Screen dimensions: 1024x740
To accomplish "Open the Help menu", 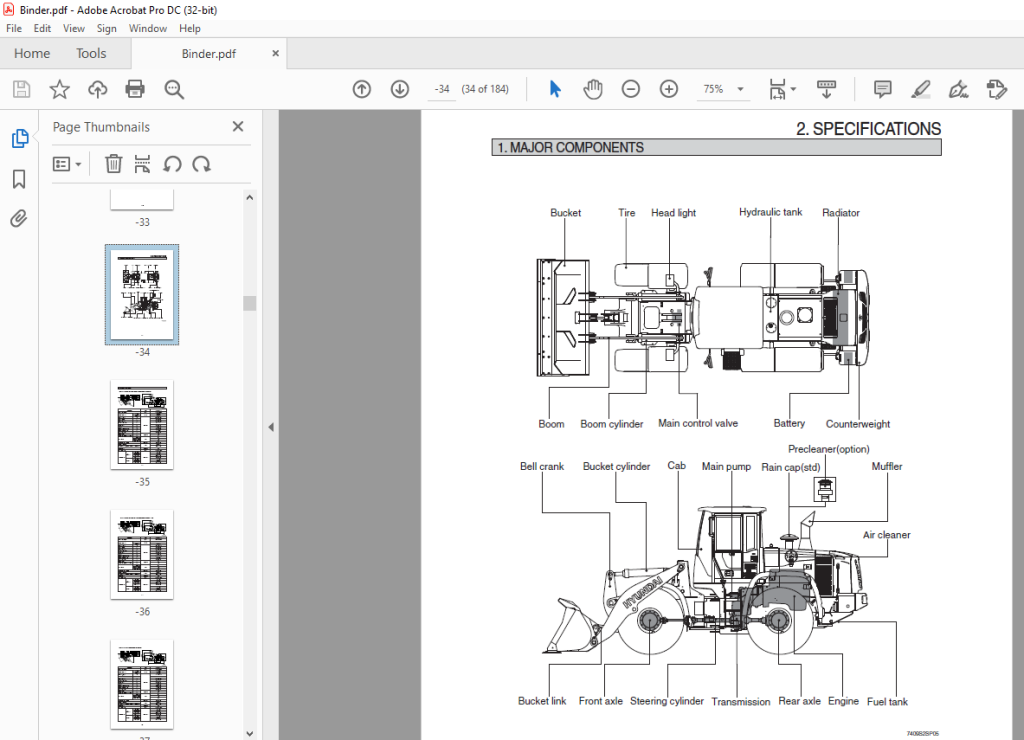I will coord(189,28).
